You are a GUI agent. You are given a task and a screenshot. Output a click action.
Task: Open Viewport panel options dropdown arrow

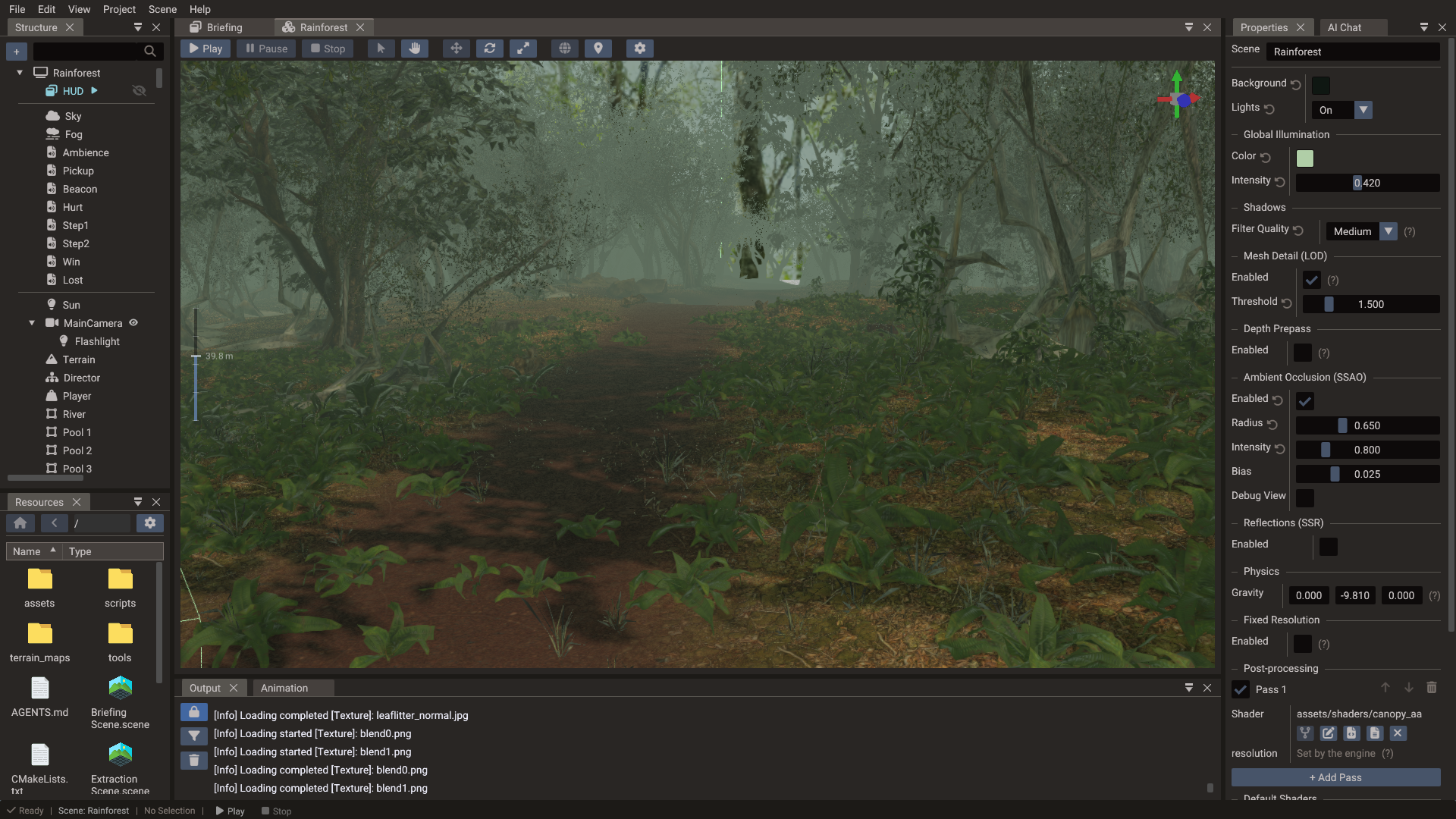[1189, 27]
